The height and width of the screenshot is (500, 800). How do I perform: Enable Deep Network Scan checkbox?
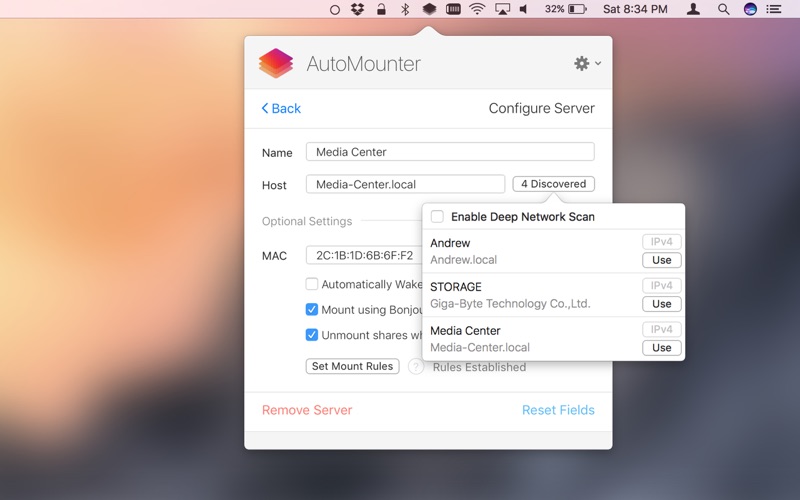tap(437, 216)
